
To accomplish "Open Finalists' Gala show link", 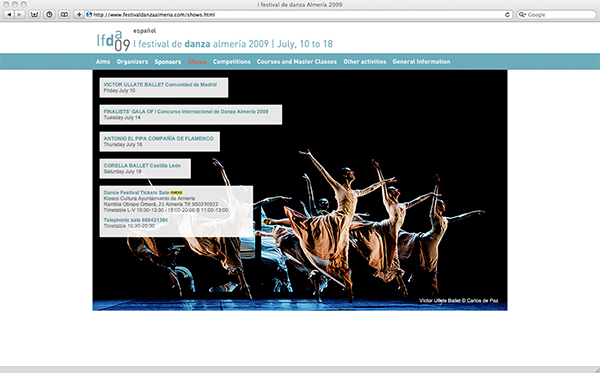I will coord(186,112).
